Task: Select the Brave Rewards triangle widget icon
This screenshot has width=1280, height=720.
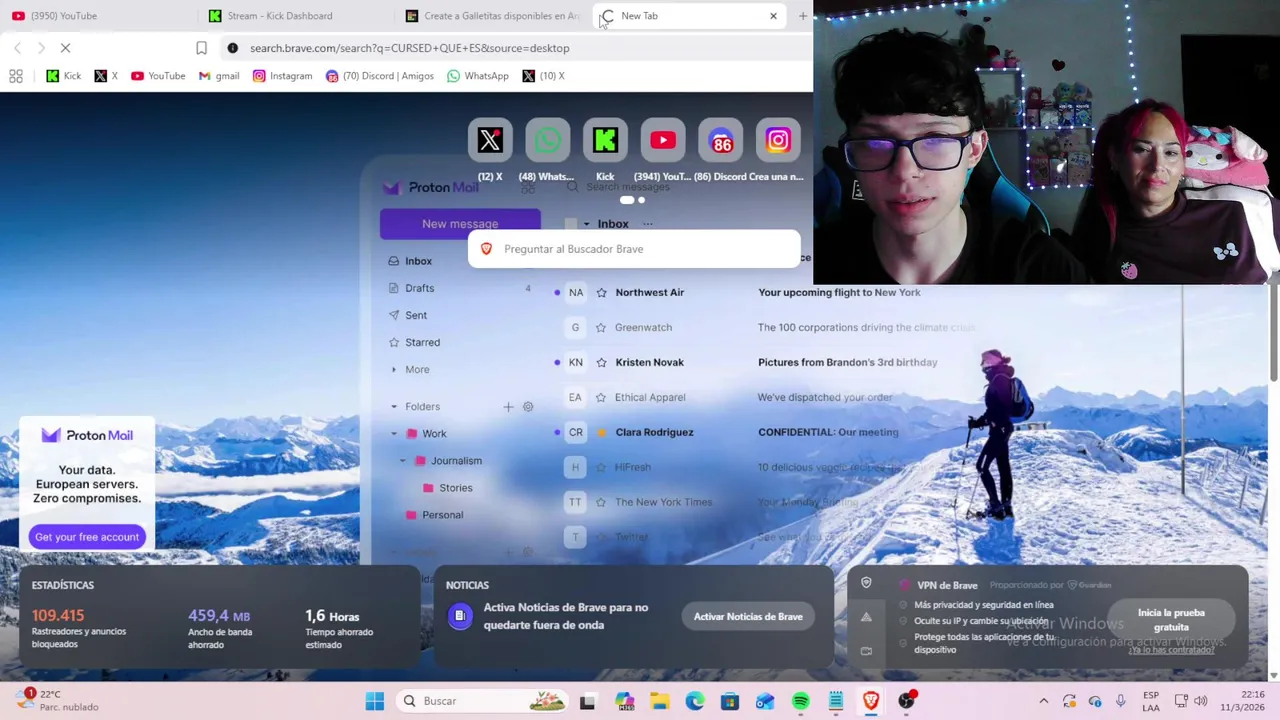Action: [866, 617]
